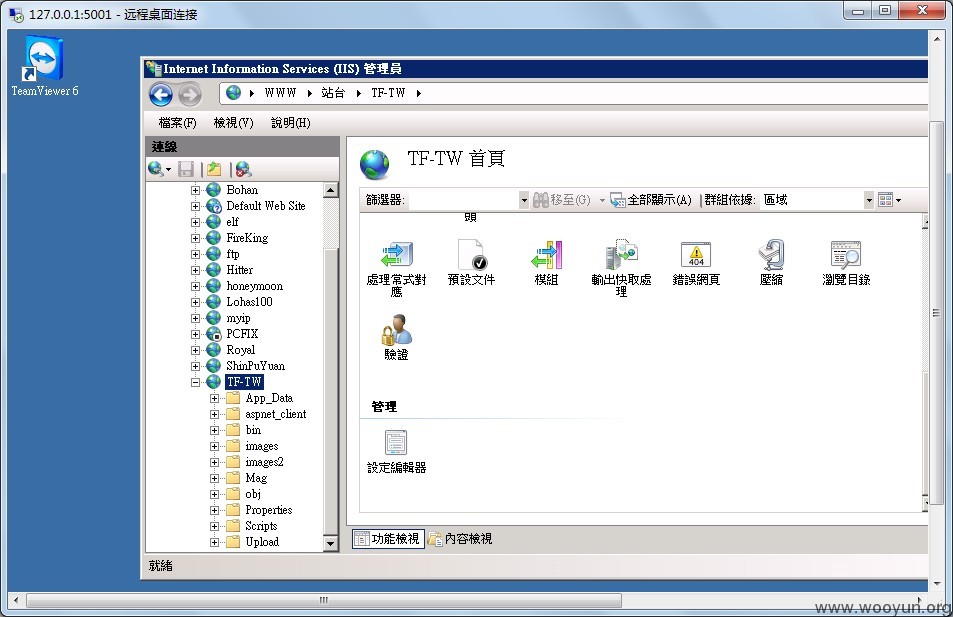Click the connect globe icon in 連線 toolbar

coord(156,169)
